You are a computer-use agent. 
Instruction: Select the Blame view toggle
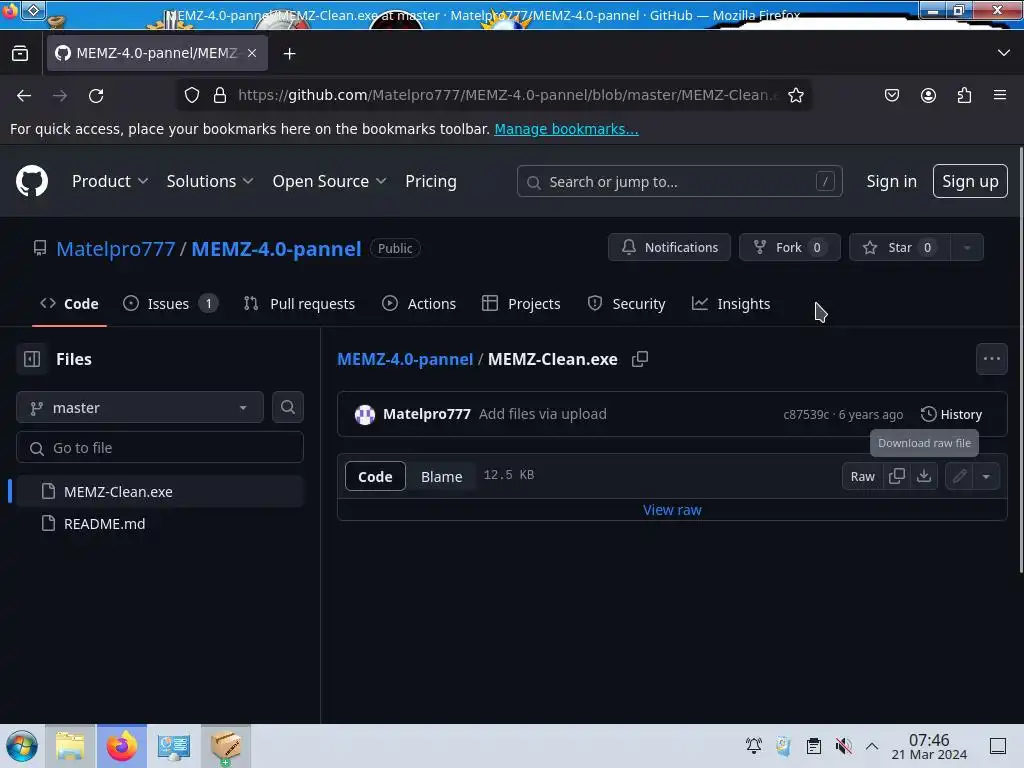click(x=441, y=476)
